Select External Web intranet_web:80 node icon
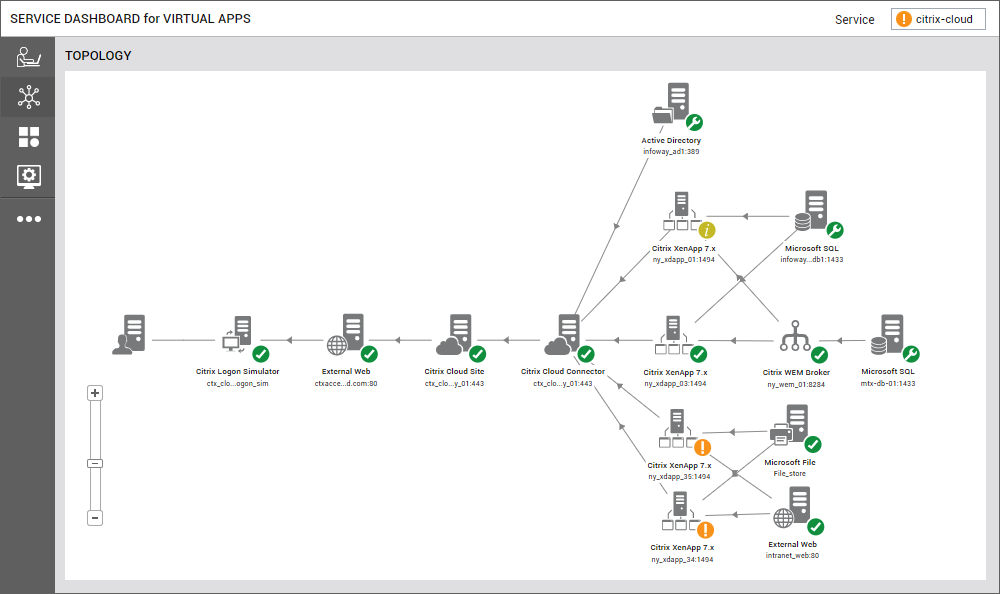The height and width of the screenshot is (594, 1000). [791, 508]
